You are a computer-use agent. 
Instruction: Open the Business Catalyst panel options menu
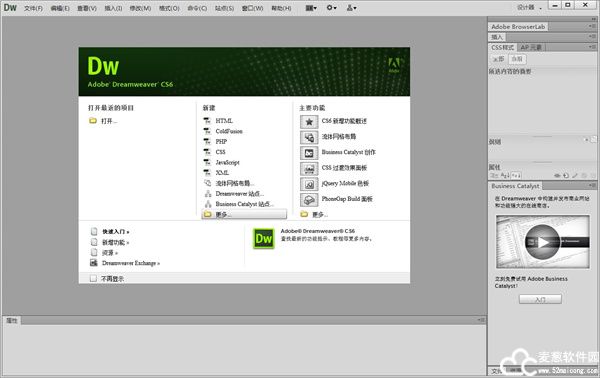click(x=592, y=185)
